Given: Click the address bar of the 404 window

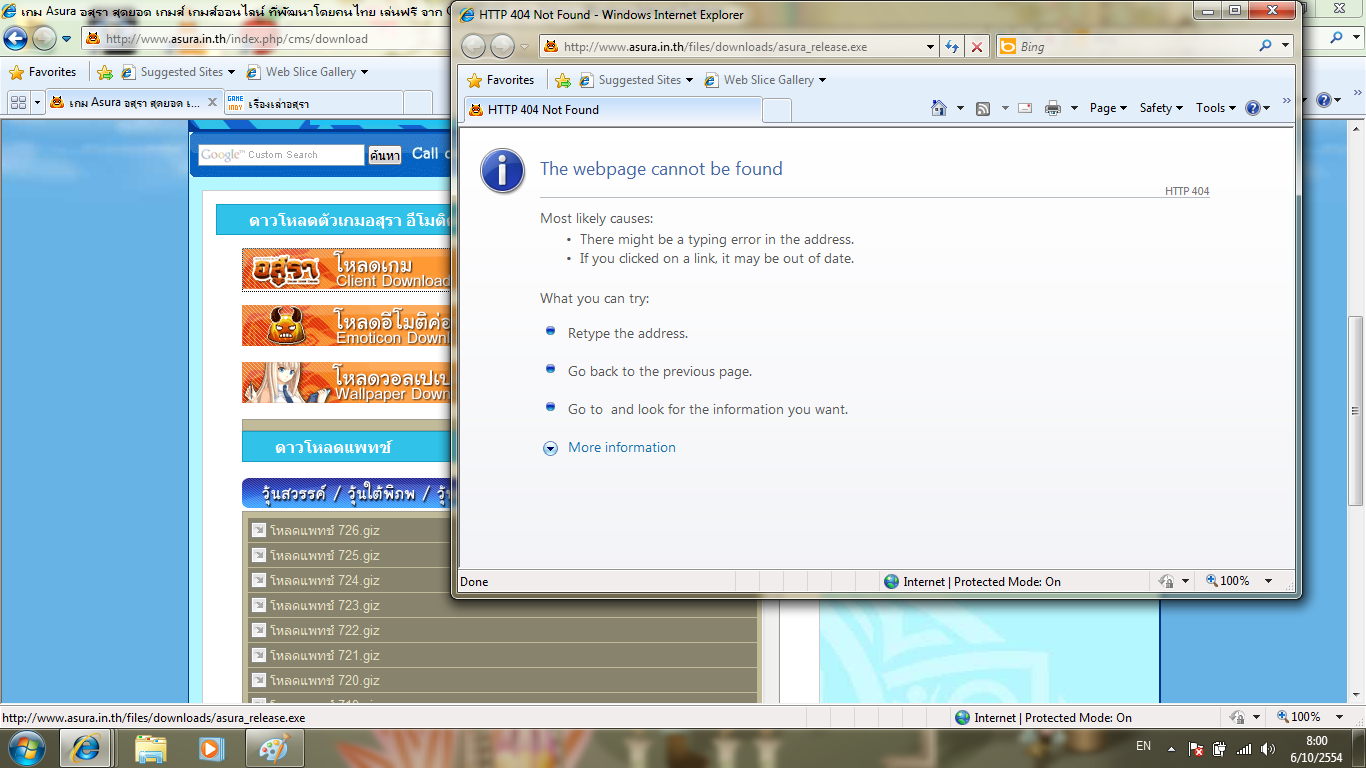Looking at the screenshot, I should point(730,46).
